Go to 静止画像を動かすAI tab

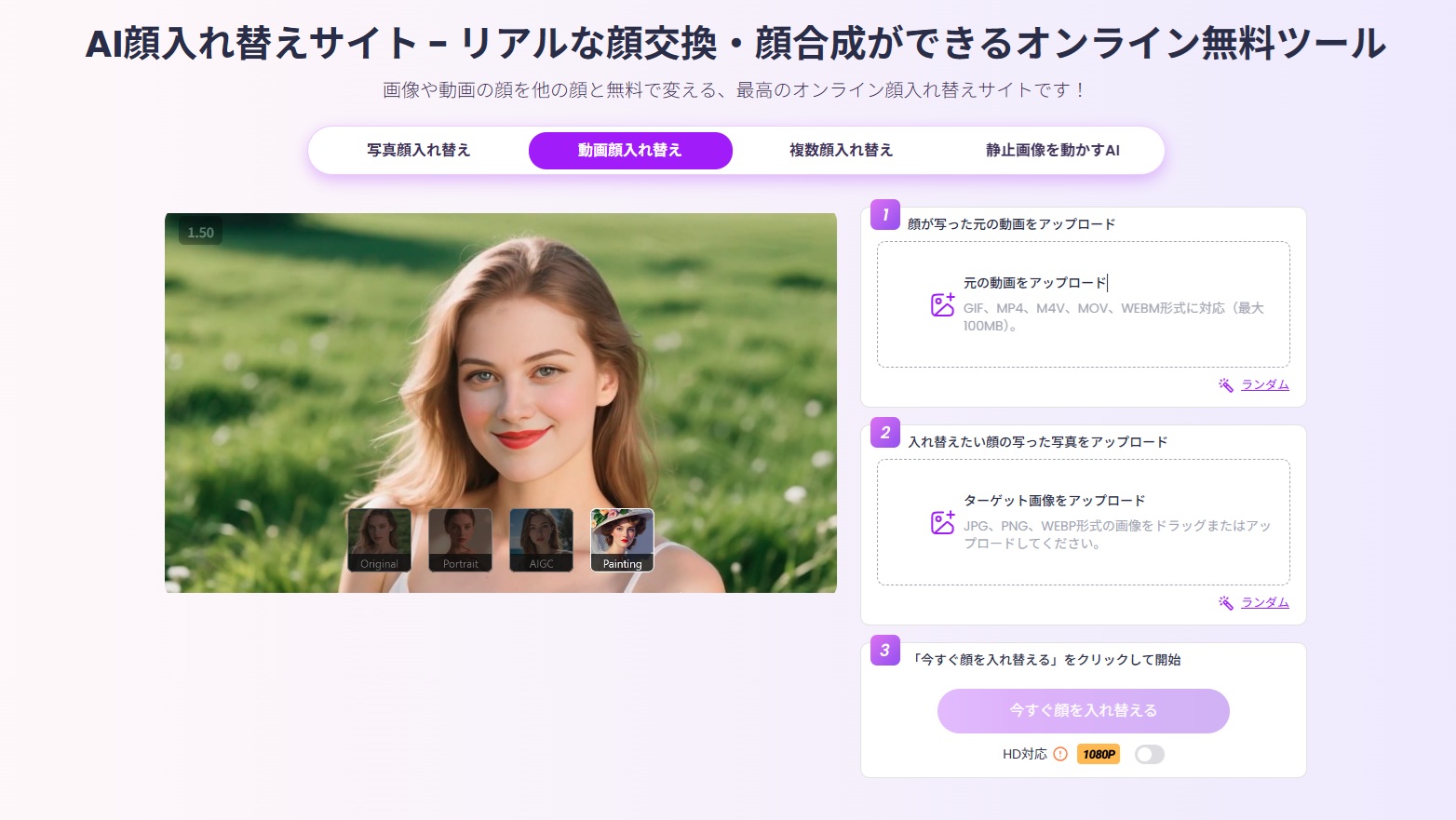click(x=1052, y=151)
